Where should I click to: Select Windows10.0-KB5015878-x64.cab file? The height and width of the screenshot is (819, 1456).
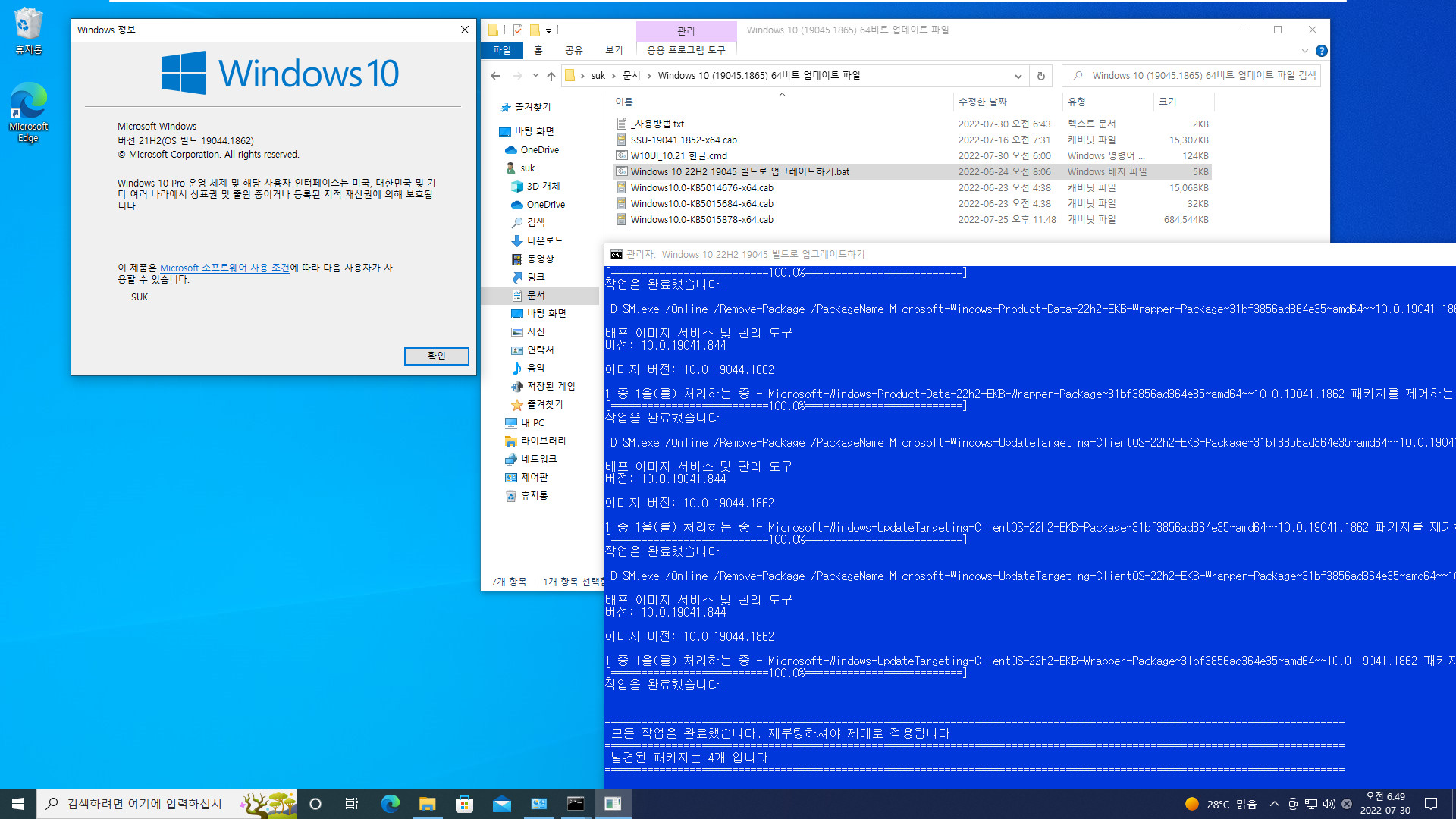912,219
